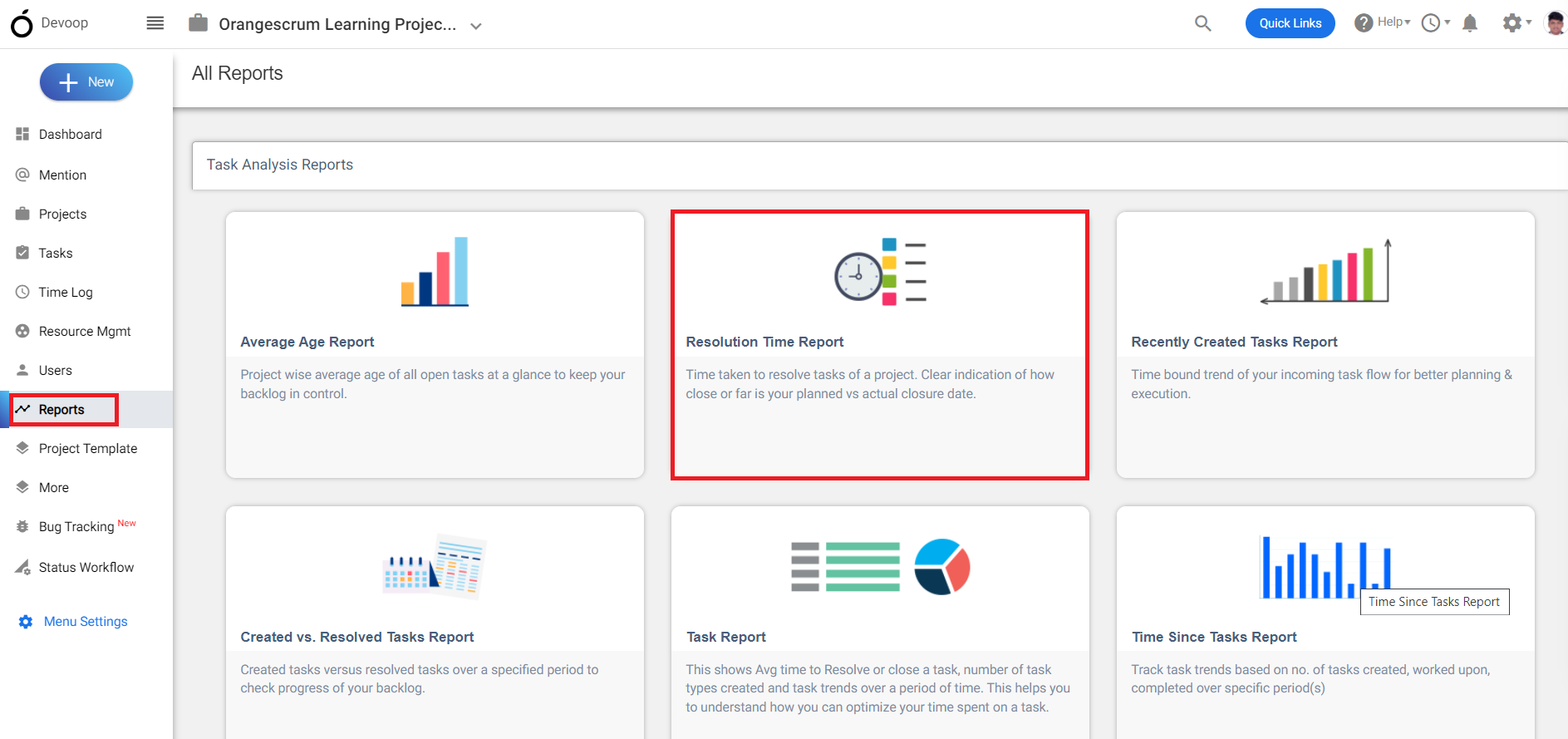Click the Resource Mgmt icon
The width and height of the screenshot is (1568, 739).
(x=22, y=331)
